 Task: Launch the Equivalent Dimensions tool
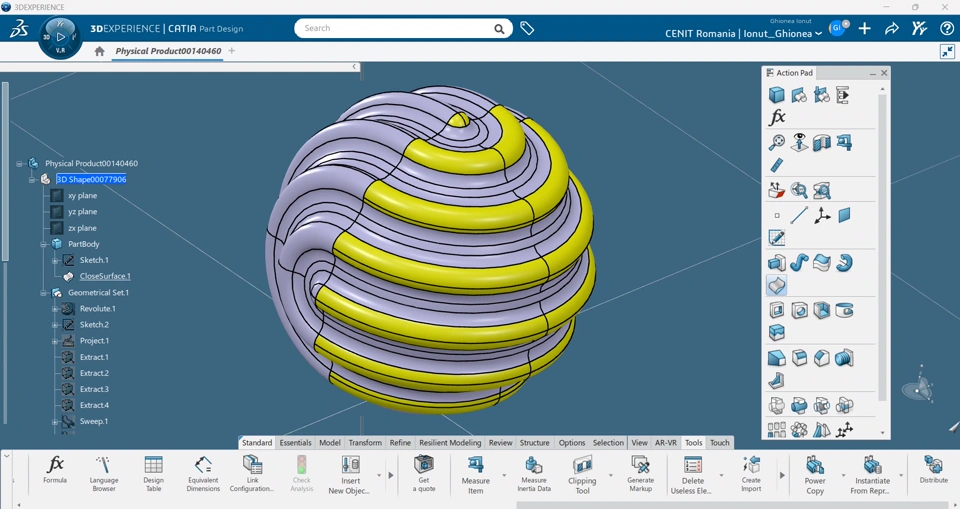pos(203,473)
